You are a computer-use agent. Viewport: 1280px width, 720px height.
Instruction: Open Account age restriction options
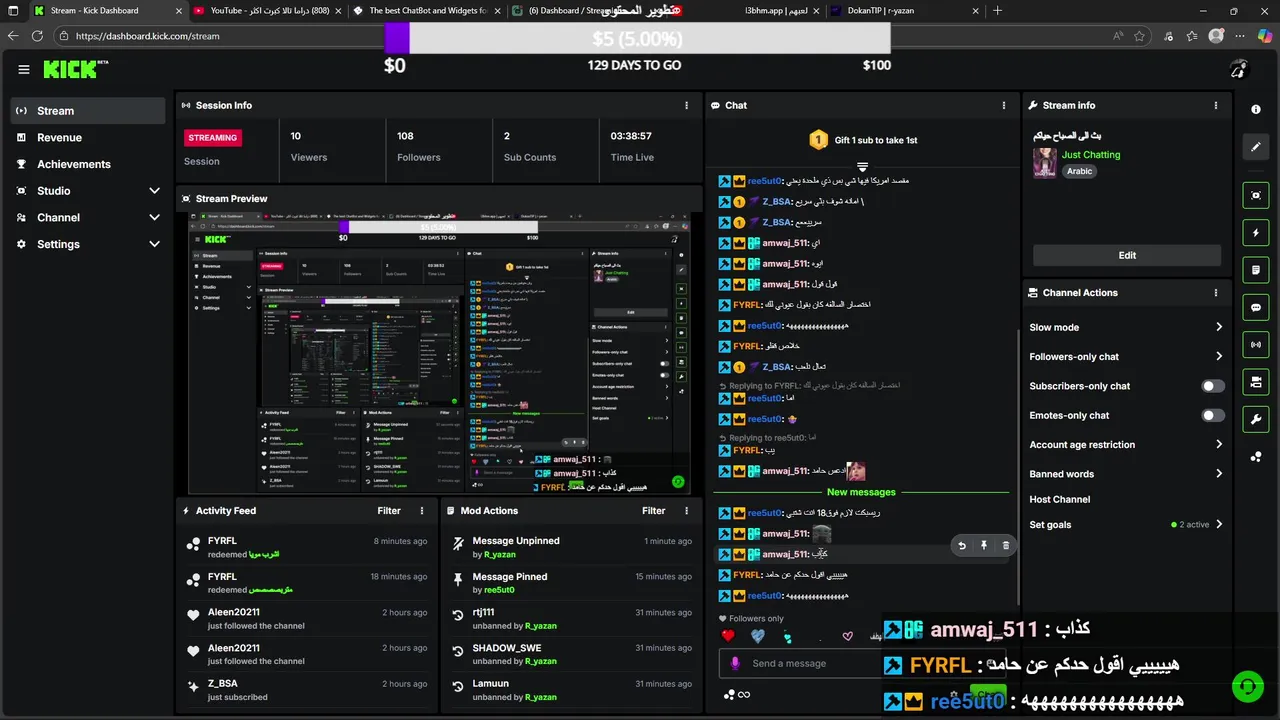click(1126, 445)
